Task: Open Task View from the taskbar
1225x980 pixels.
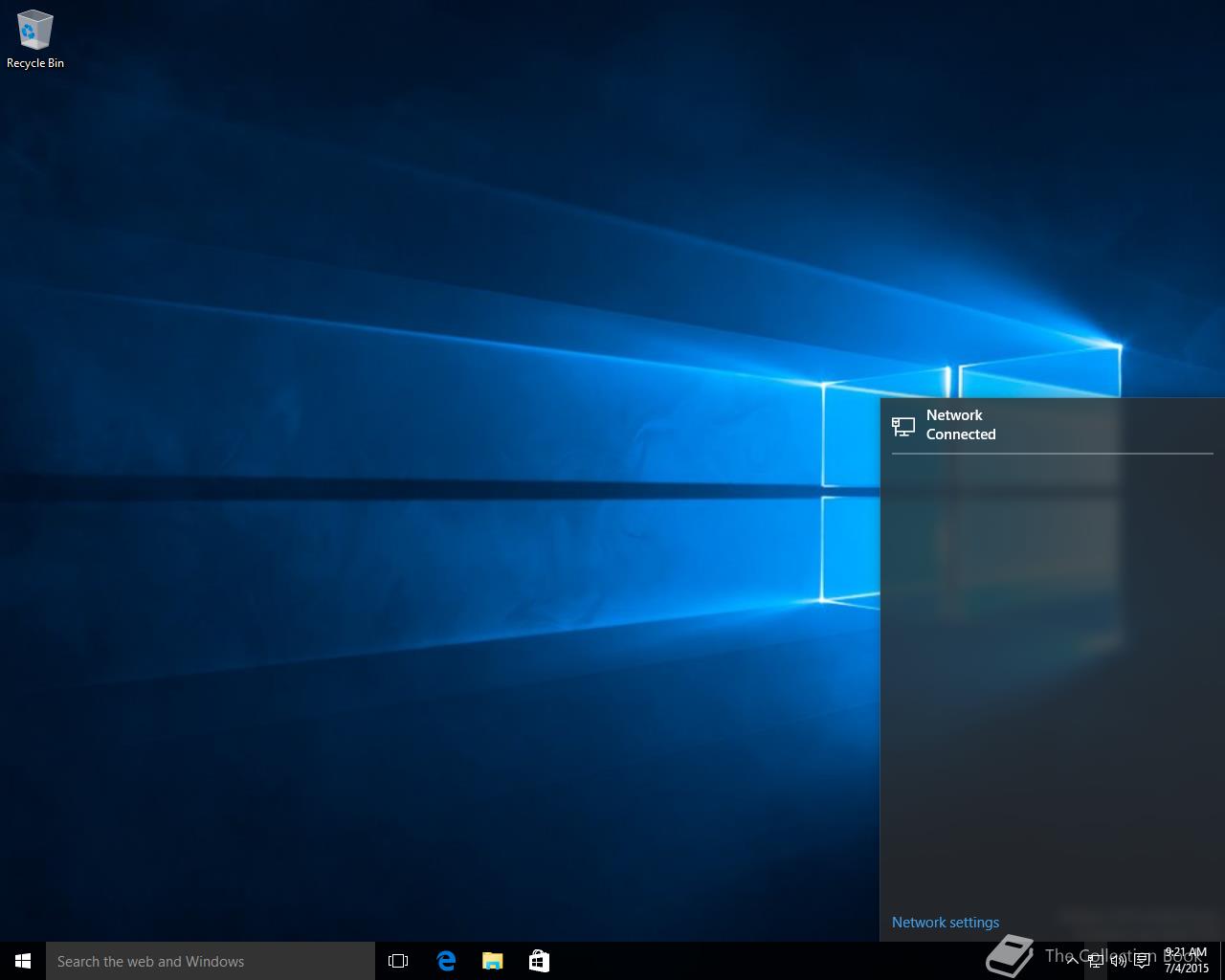Action: click(x=398, y=961)
